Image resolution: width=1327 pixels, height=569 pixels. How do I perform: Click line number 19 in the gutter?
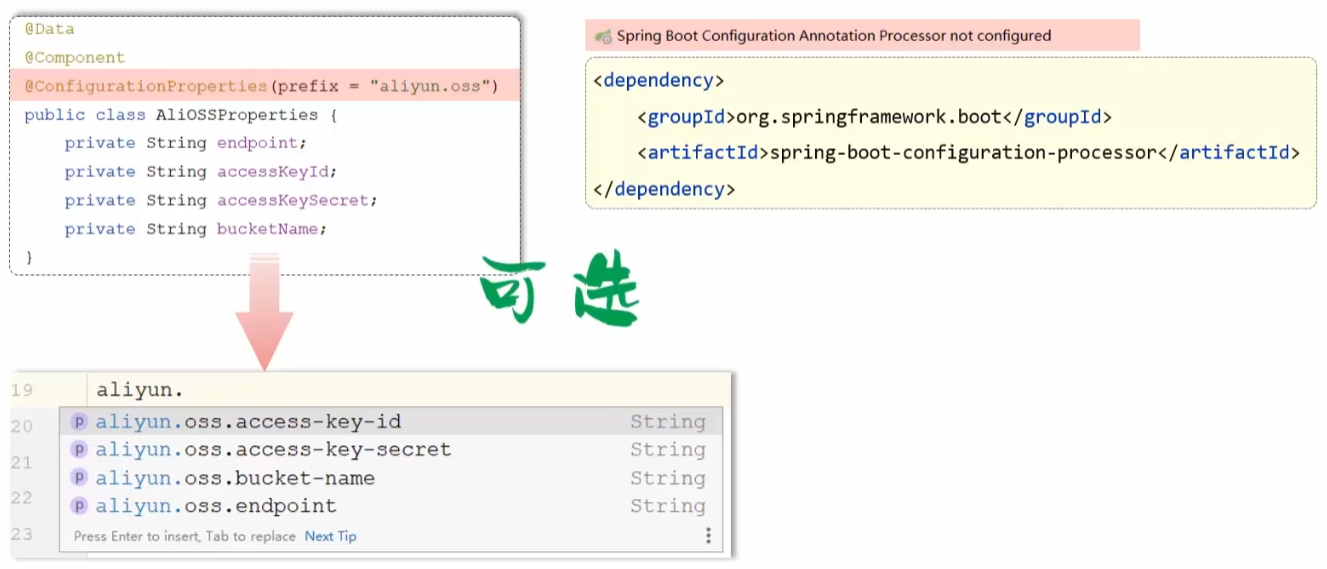pyautogui.click(x=22, y=390)
